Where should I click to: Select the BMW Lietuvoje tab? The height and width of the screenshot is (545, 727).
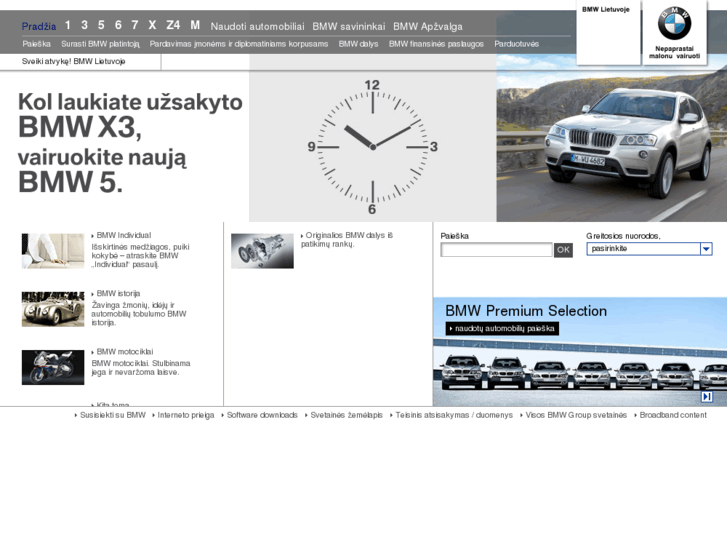(x=608, y=32)
